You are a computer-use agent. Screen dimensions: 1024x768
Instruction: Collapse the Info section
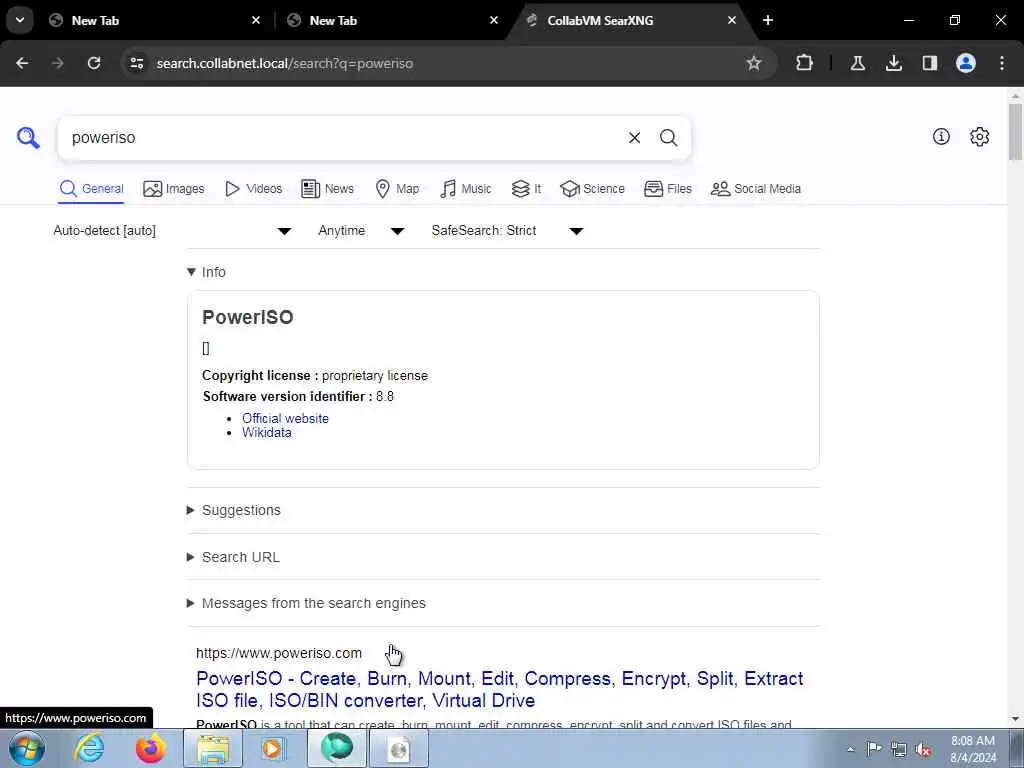pos(206,272)
